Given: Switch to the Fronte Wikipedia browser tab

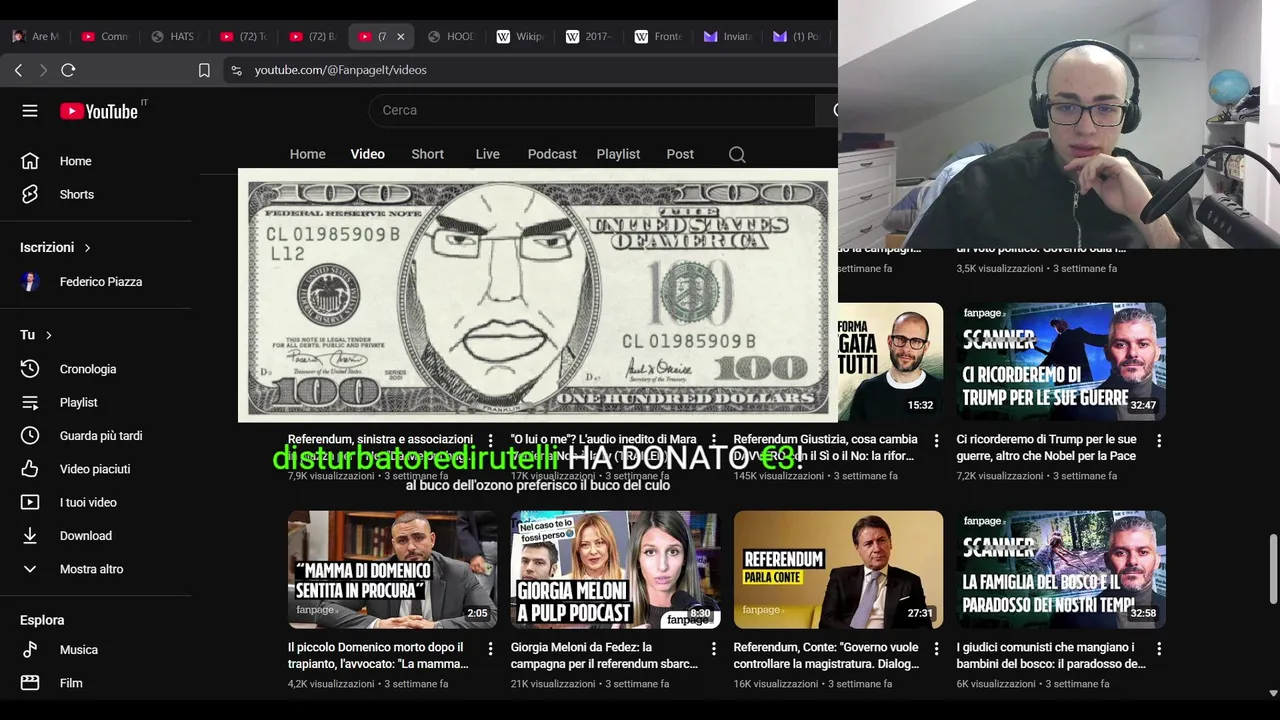Looking at the screenshot, I should [x=660, y=37].
